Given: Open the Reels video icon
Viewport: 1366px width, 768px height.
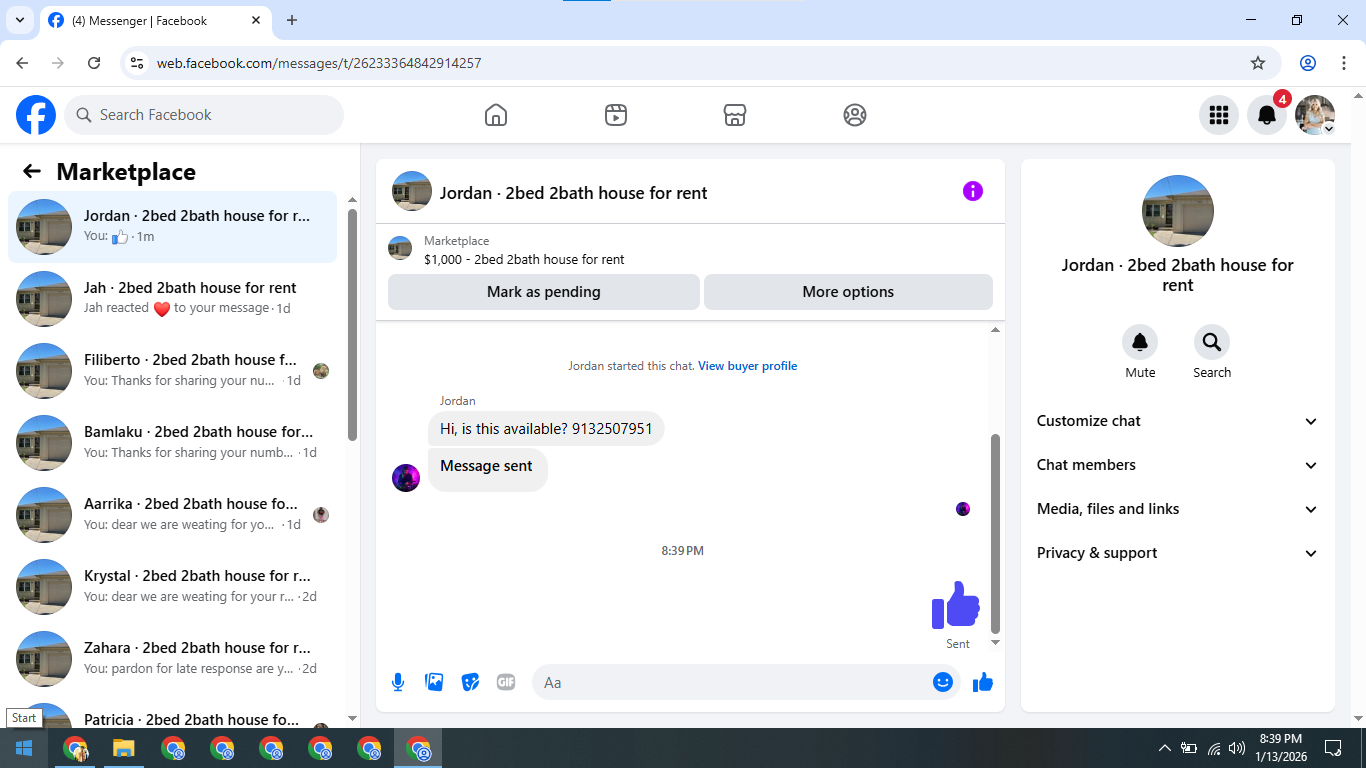Looking at the screenshot, I should click(616, 115).
